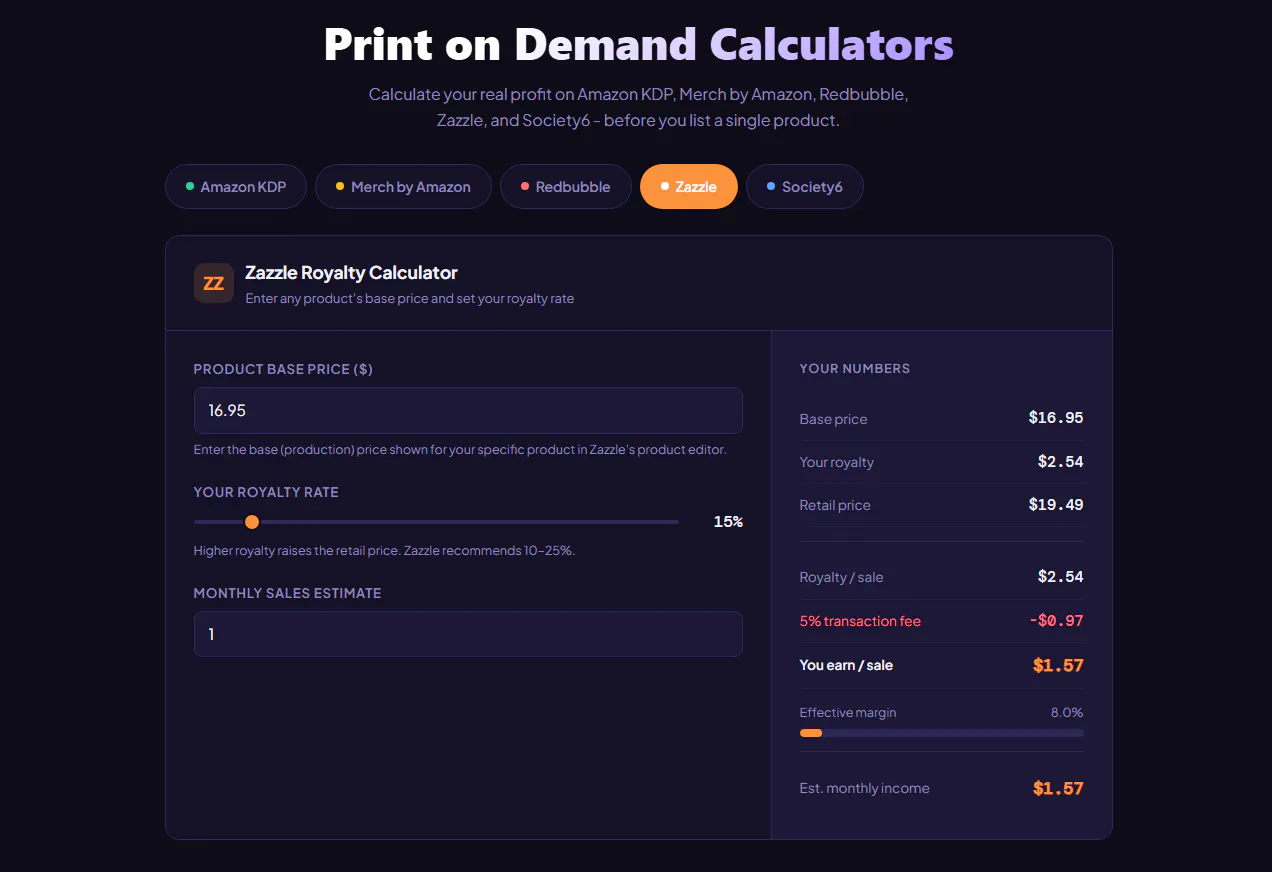Click the Est. monthly income label
The image size is (1272, 872).
pyautogui.click(x=864, y=788)
